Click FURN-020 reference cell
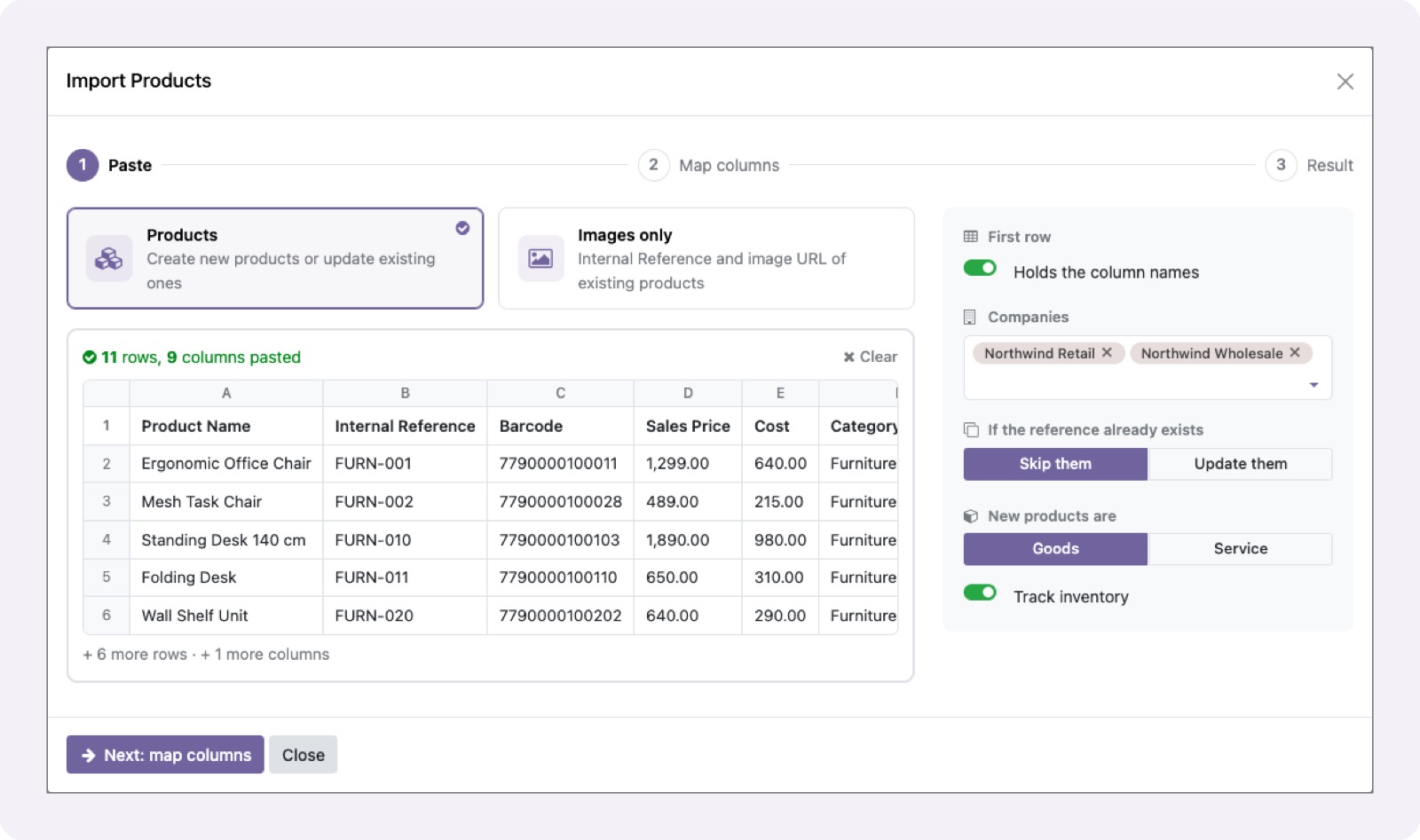 [405, 616]
